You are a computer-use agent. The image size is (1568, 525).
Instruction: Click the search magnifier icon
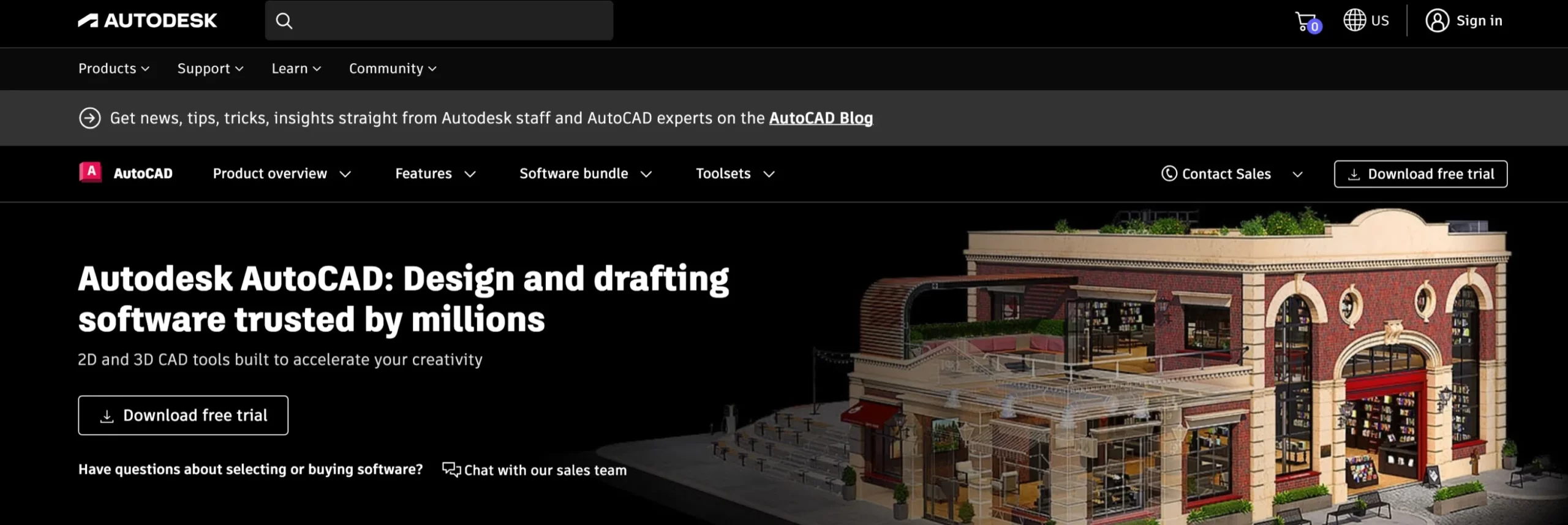[284, 21]
